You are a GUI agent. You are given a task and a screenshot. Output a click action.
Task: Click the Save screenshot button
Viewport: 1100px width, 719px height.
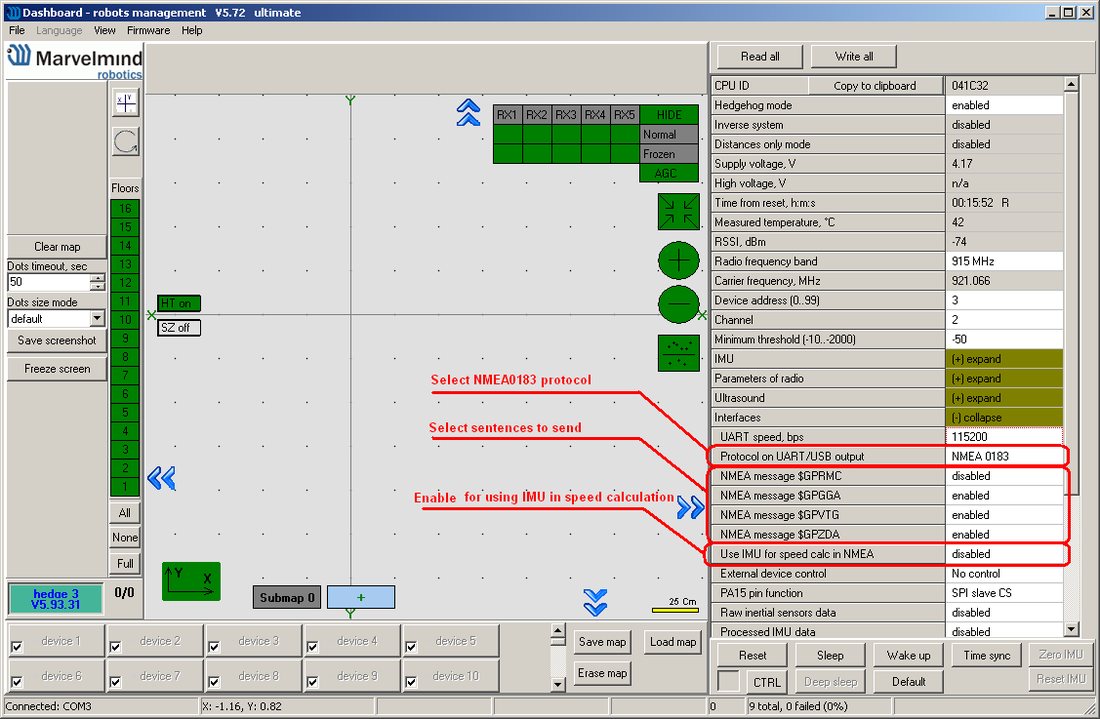(x=57, y=340)
